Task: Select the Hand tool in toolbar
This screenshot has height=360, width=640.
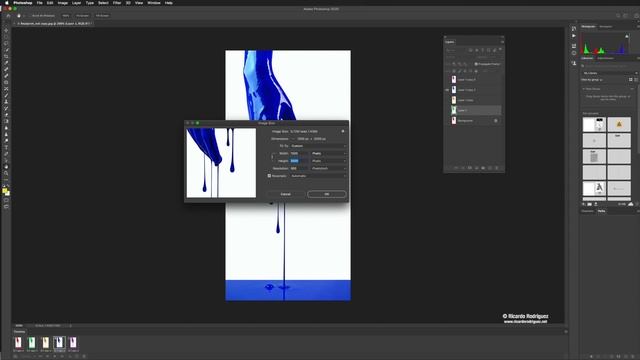Action: pos(6,167)
